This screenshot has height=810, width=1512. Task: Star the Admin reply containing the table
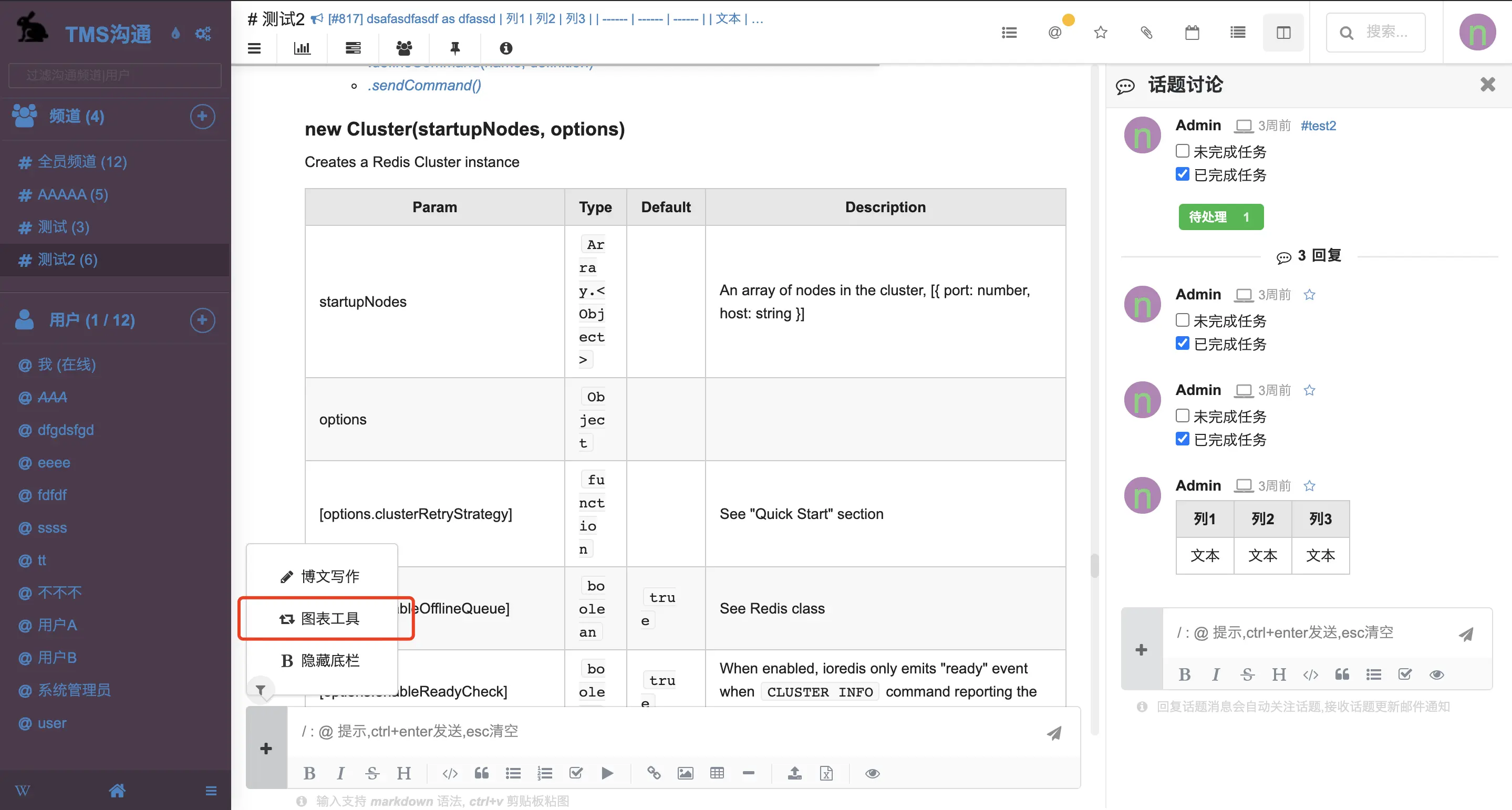[x=1310, y=486]
